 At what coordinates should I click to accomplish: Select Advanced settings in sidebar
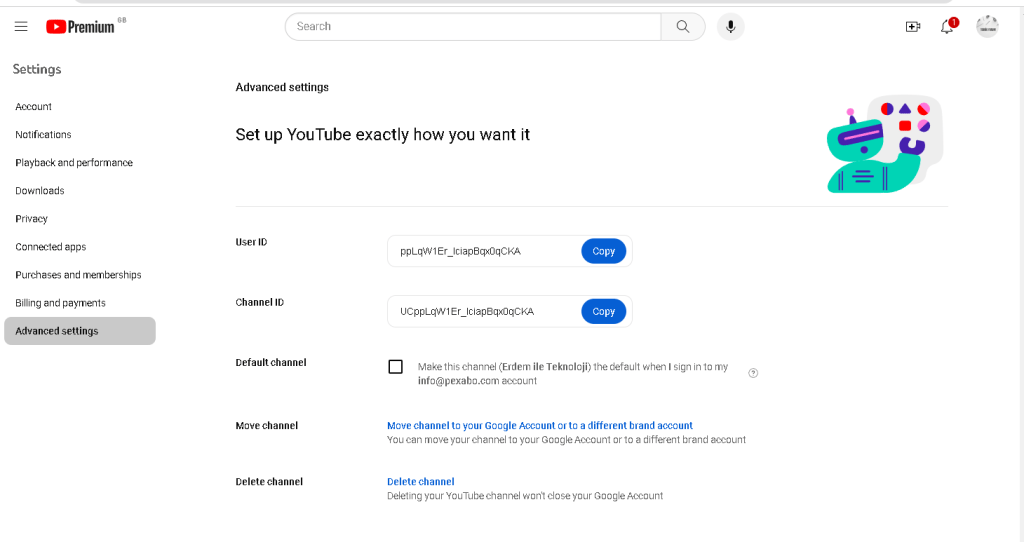[x=80, y=331]
